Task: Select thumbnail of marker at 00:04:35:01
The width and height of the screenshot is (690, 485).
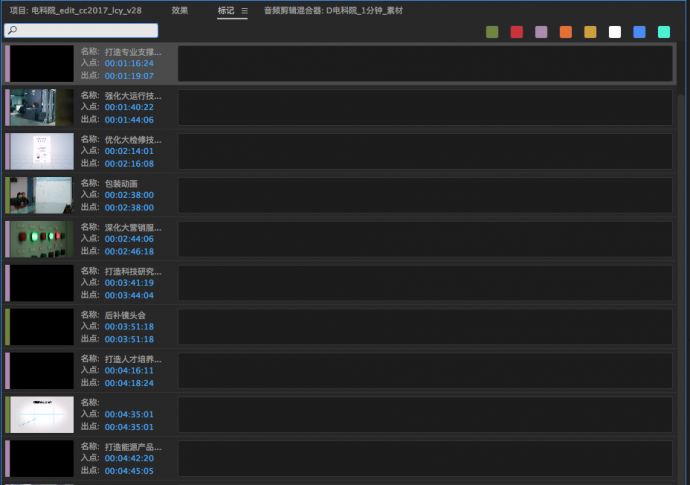Action: coord(42,415)
